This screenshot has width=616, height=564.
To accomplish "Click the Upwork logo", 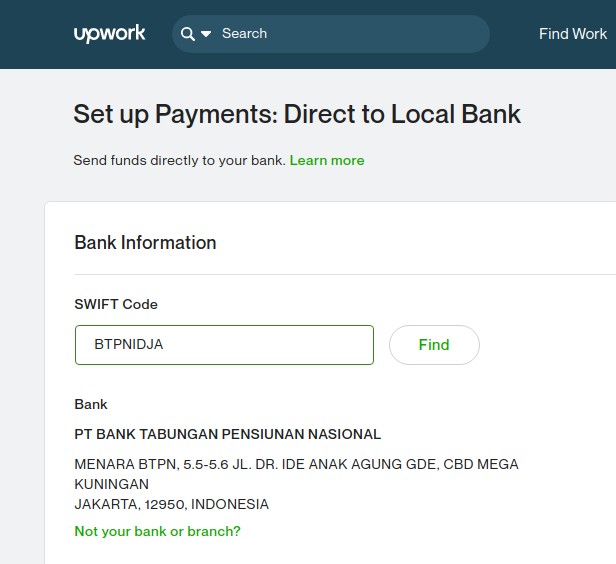I will [x=109, y=34].
